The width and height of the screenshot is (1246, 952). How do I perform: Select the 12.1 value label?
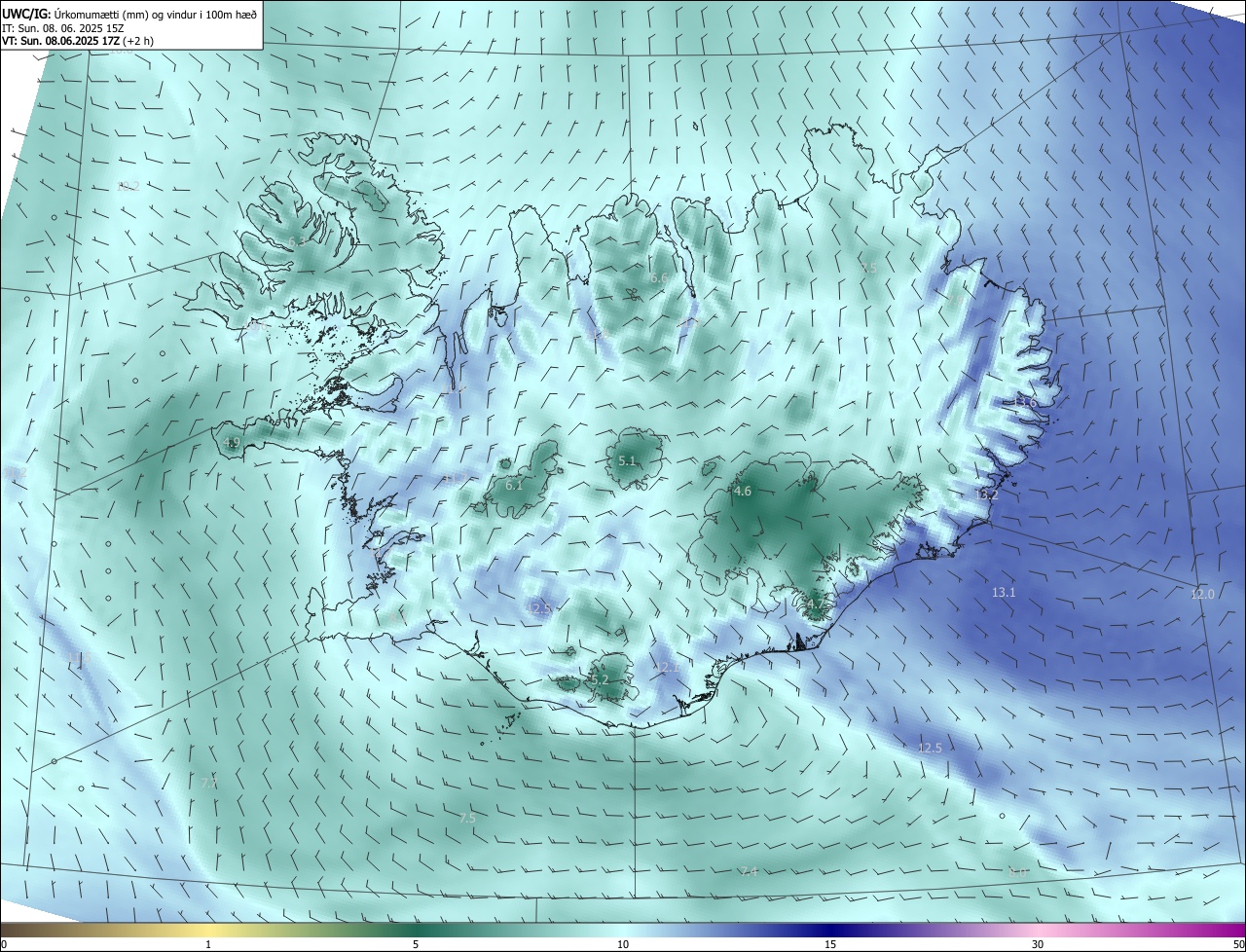pyautogui.click(x=668, y=667)
